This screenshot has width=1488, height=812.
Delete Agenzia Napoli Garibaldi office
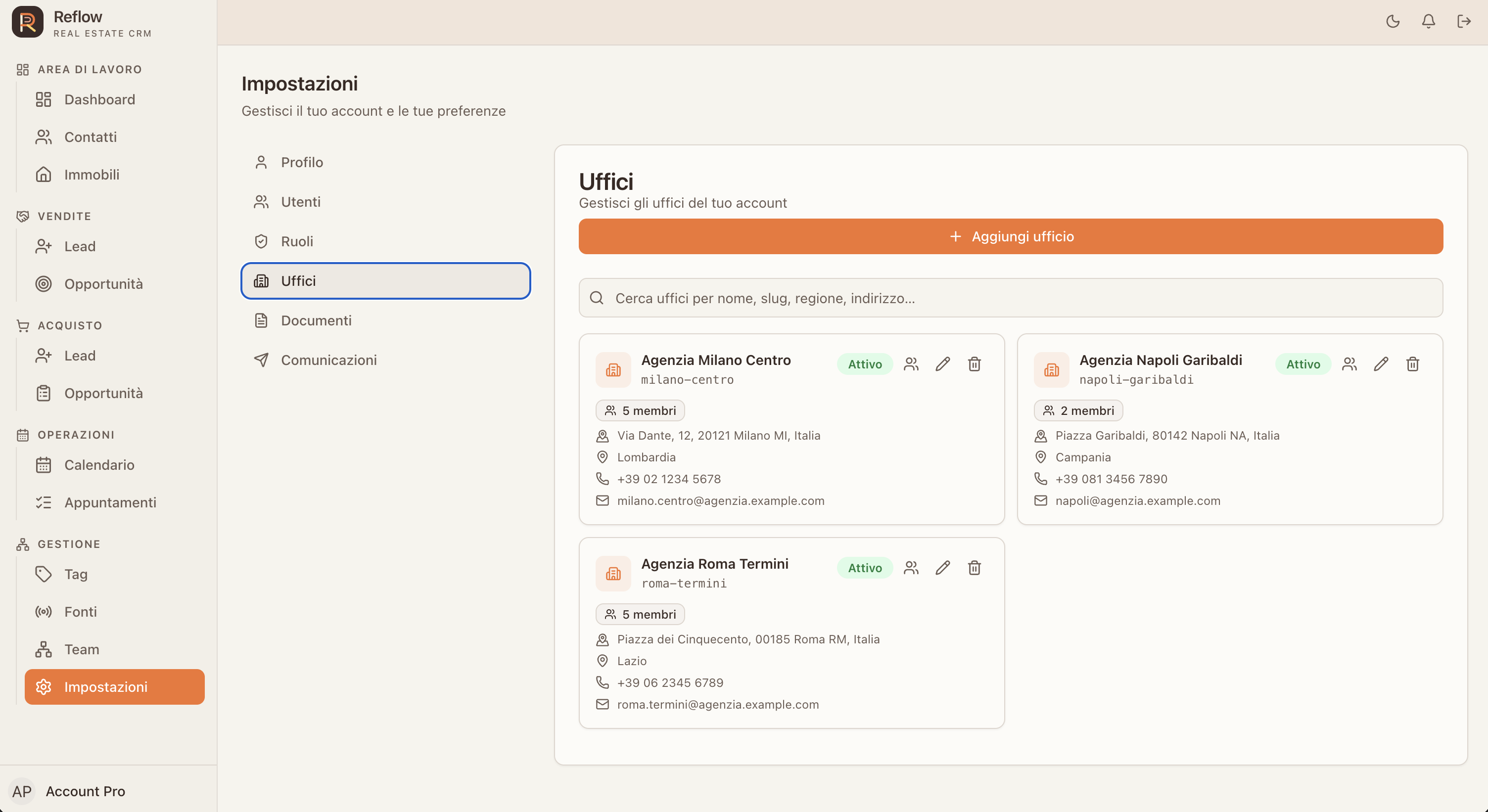point(1413,364)
